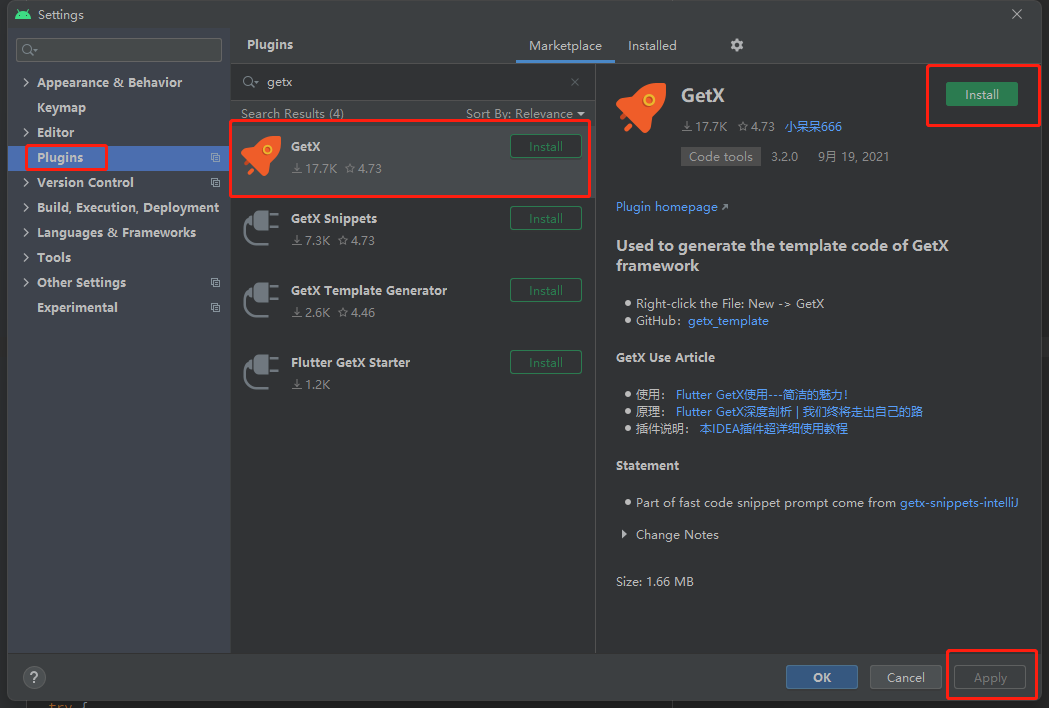Expand the Editor settings node

(26, 132)
